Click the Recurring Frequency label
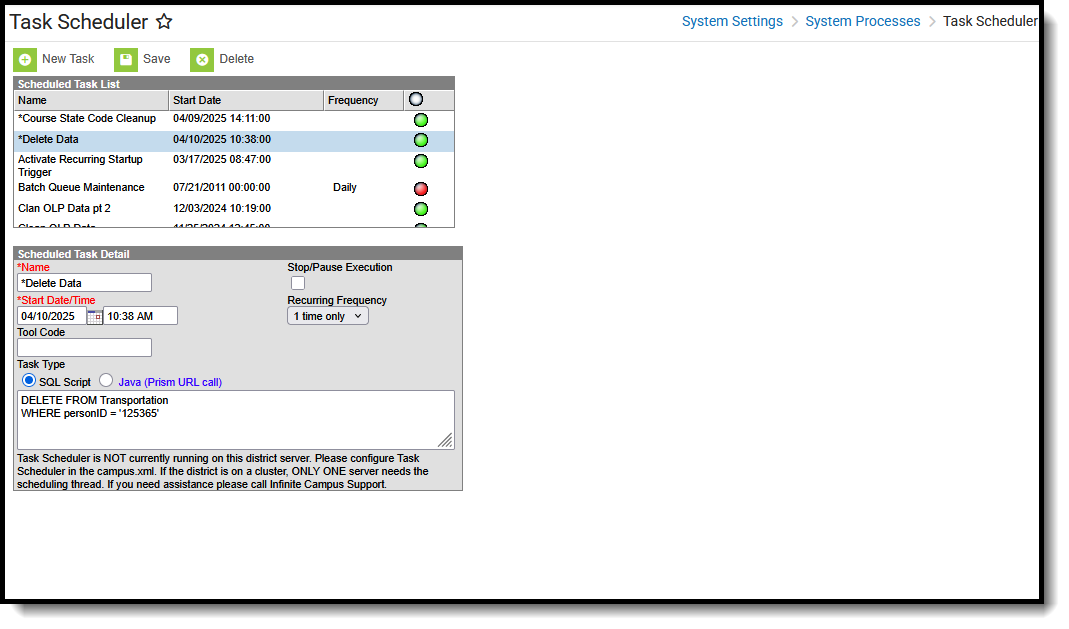 click(x=337, y=301)
